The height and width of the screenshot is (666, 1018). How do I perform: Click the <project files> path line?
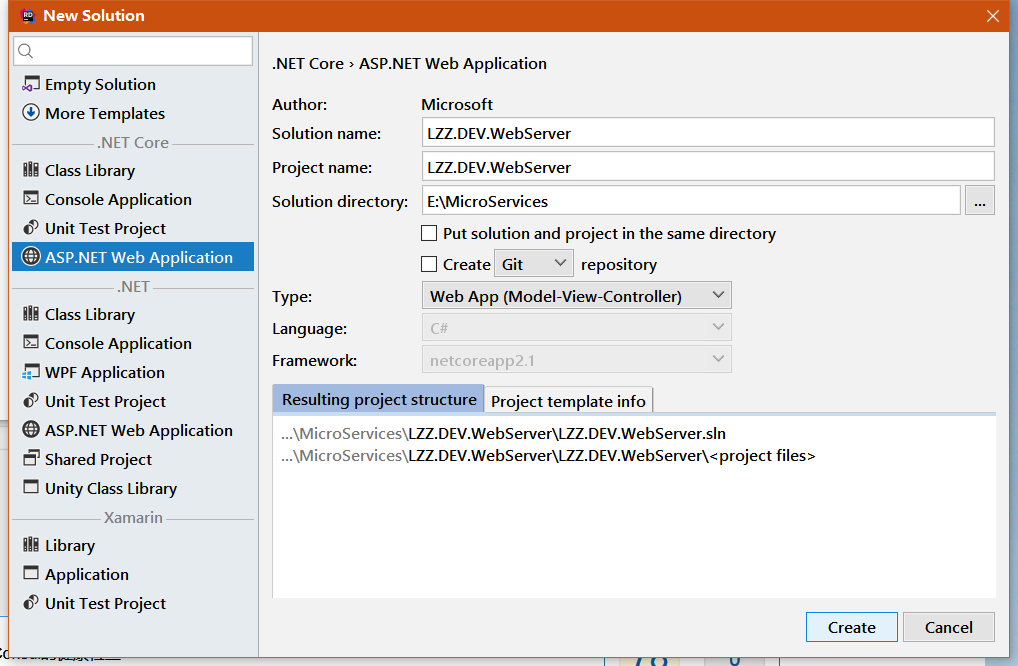tap(548, 455)
